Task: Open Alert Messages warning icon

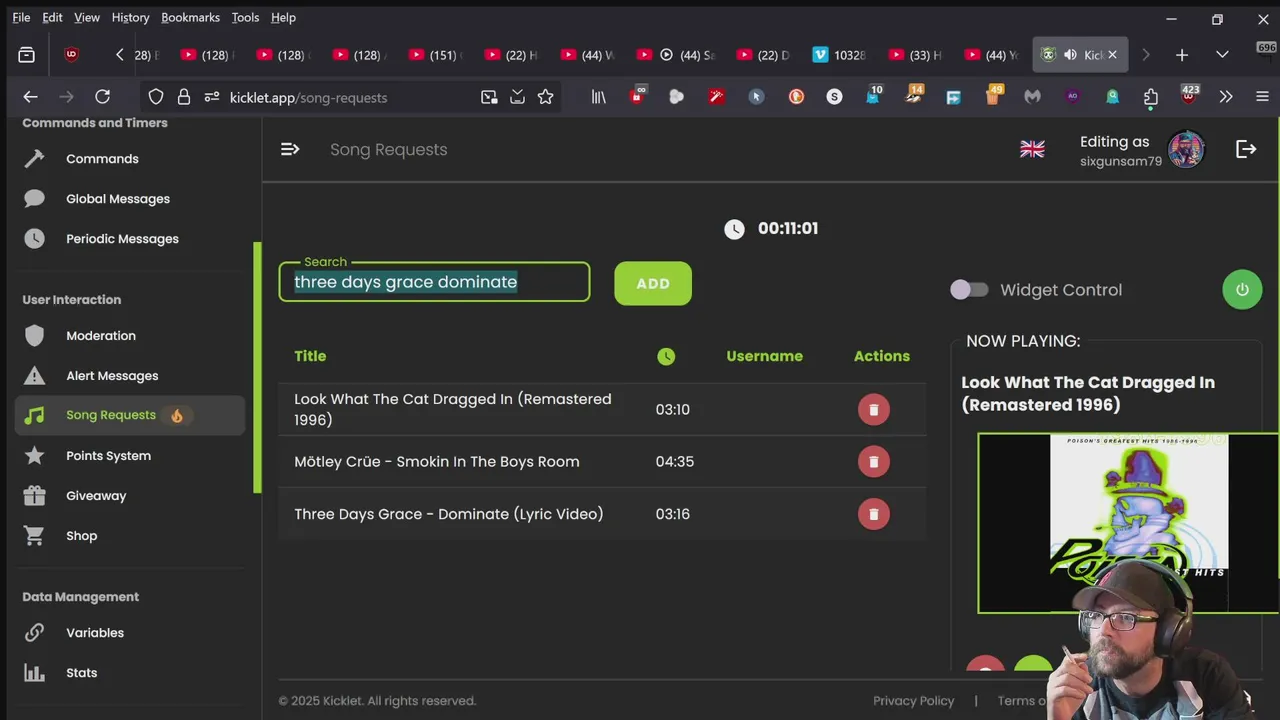Action: (34, 376)
